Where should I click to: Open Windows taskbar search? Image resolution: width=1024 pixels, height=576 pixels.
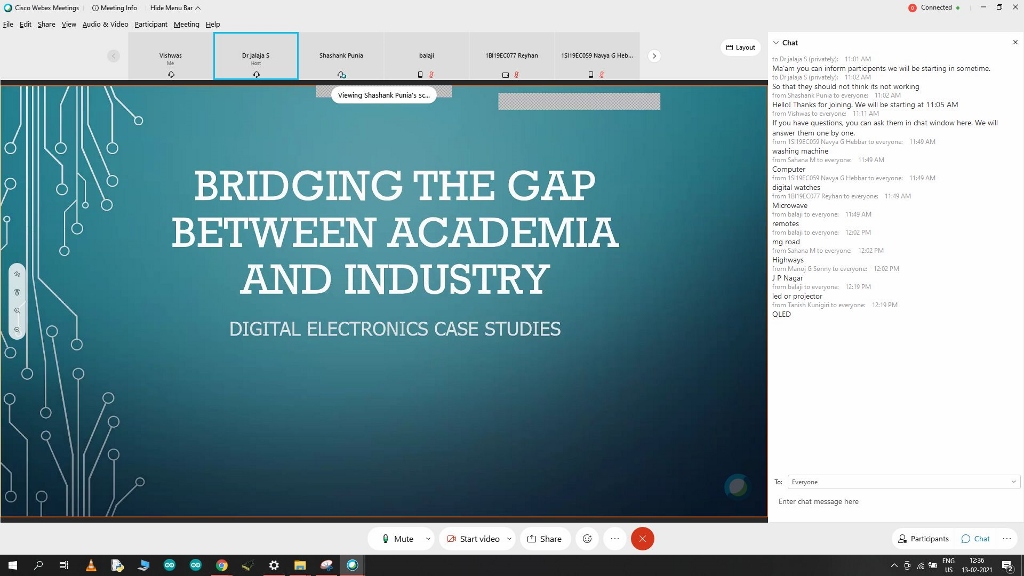(x=39, y=566)
